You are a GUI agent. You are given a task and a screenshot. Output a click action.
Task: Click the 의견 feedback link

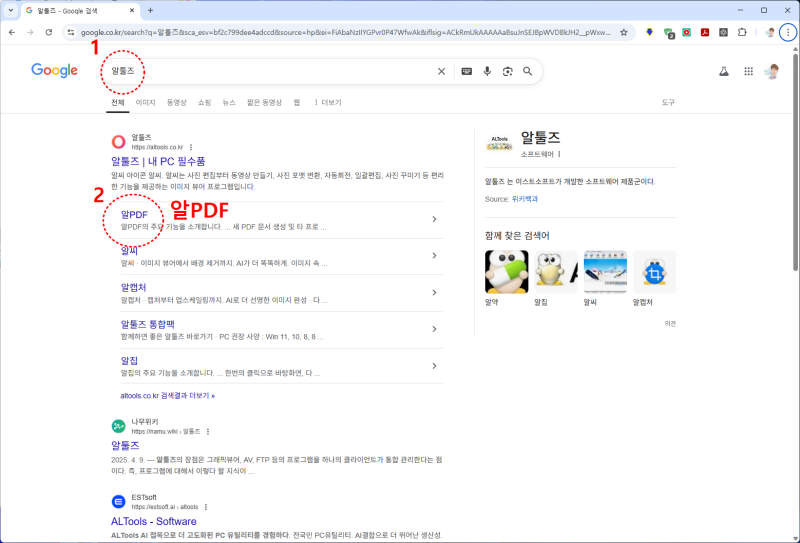pyautogui.click(x=670, y=324)
